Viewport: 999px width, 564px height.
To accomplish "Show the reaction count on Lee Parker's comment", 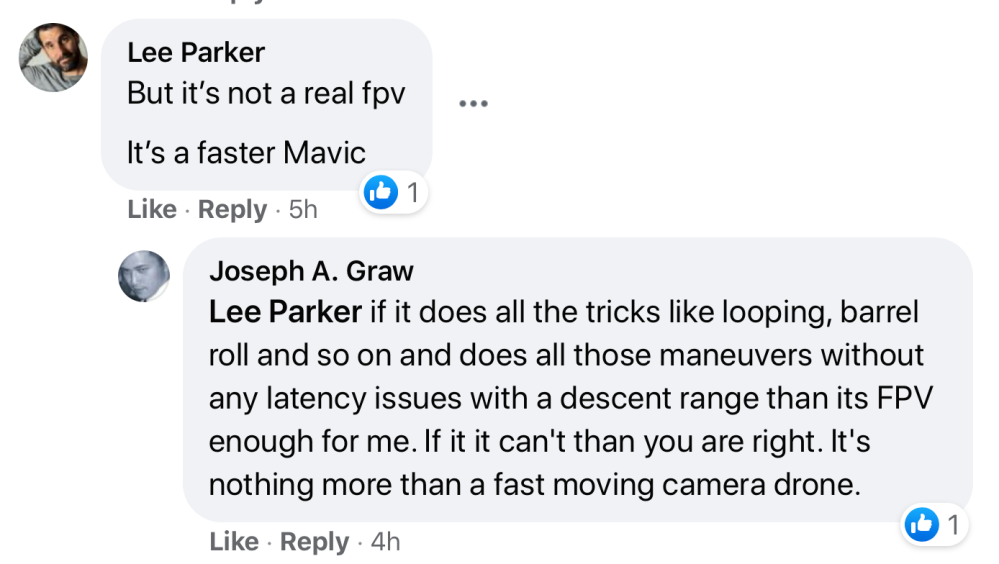I will 411,192.
